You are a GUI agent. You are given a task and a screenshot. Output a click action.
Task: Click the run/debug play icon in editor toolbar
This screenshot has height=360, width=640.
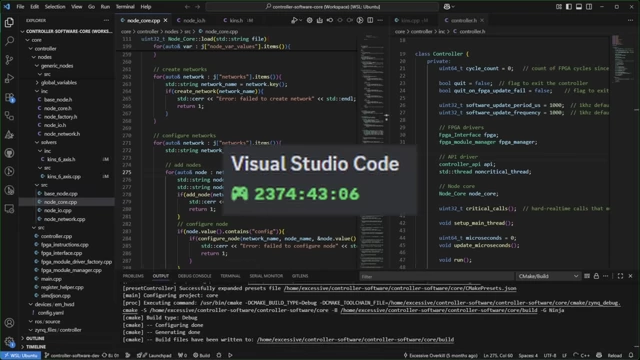coord(295,20)
